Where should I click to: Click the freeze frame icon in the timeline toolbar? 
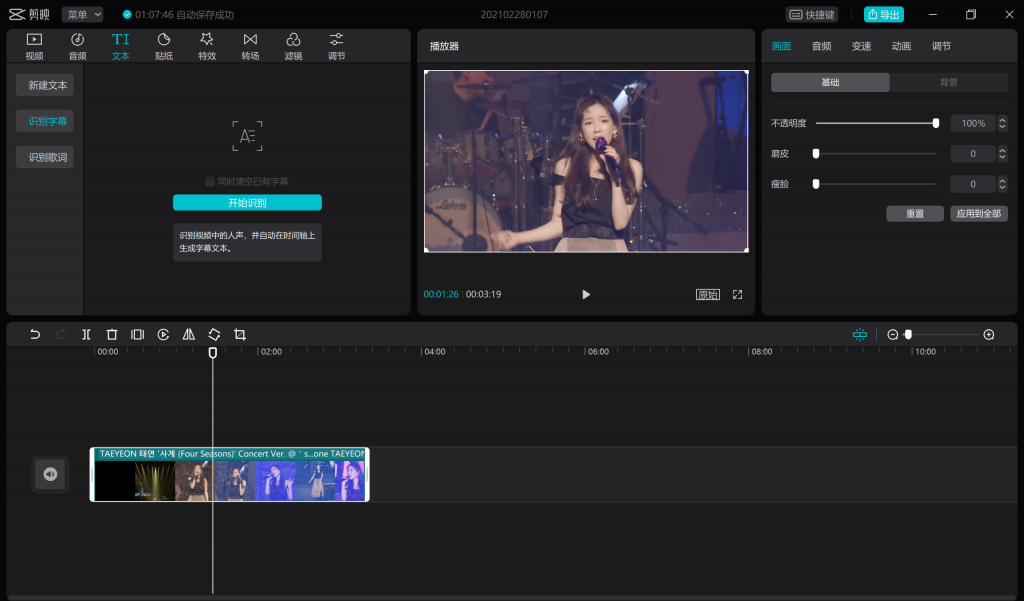pos(137,334)
